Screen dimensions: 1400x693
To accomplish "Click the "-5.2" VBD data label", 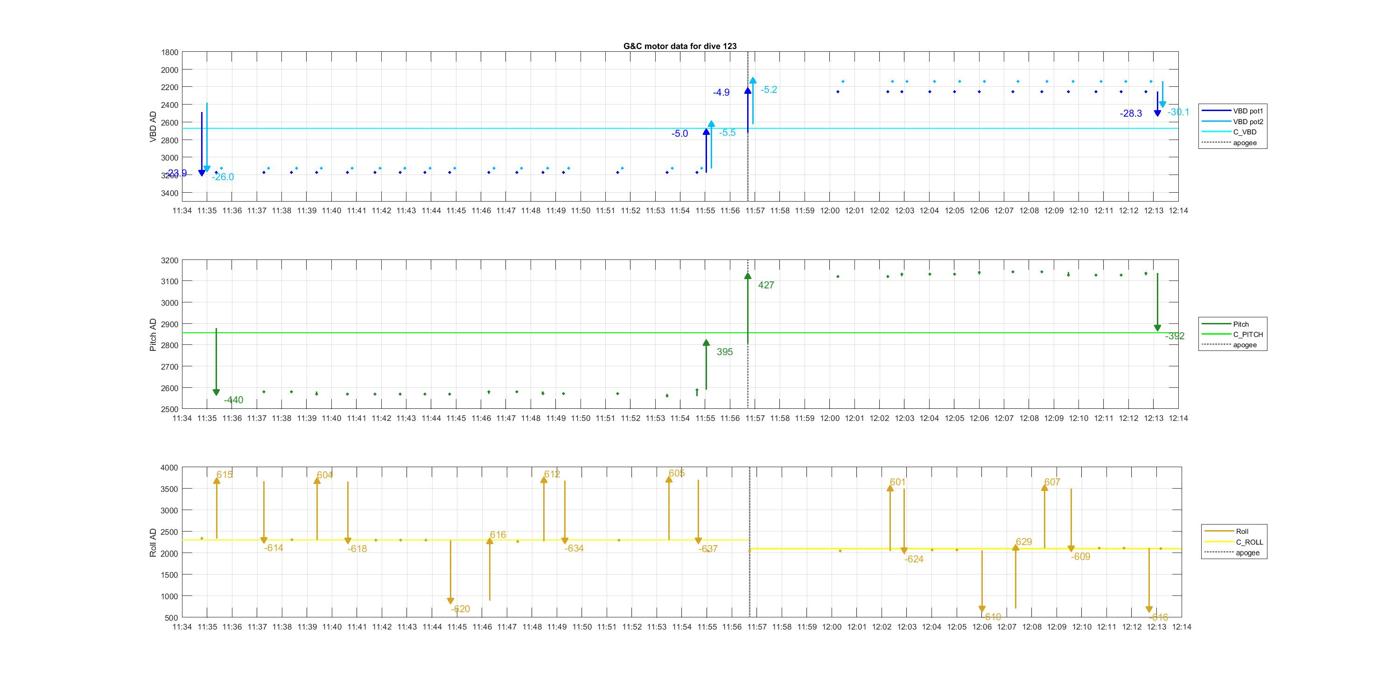I will (x=769, y=90).
